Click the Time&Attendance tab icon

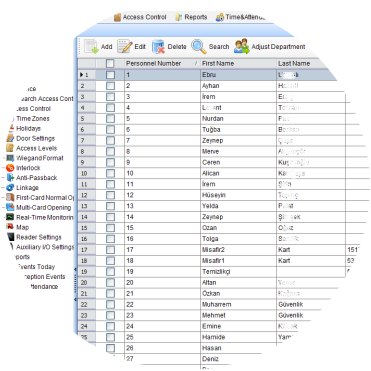(220, 17)
